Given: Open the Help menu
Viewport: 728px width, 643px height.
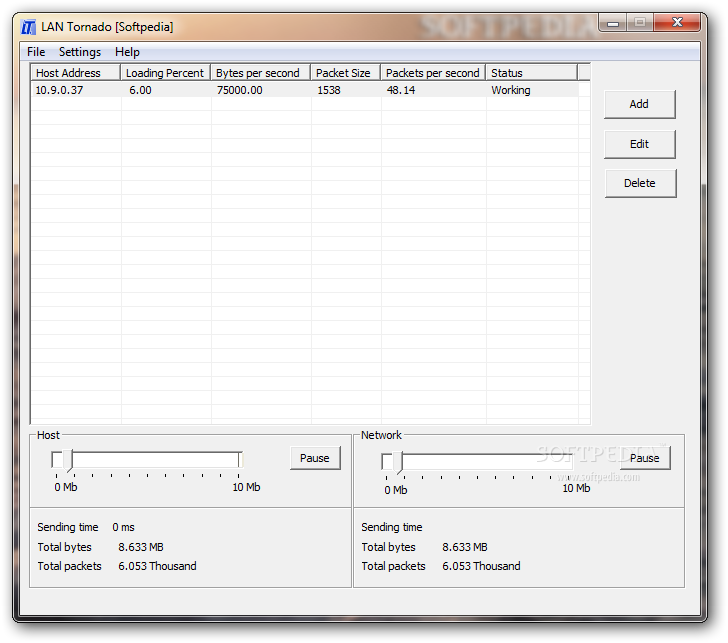Looking at the screenshot, I should pos(127,52).
